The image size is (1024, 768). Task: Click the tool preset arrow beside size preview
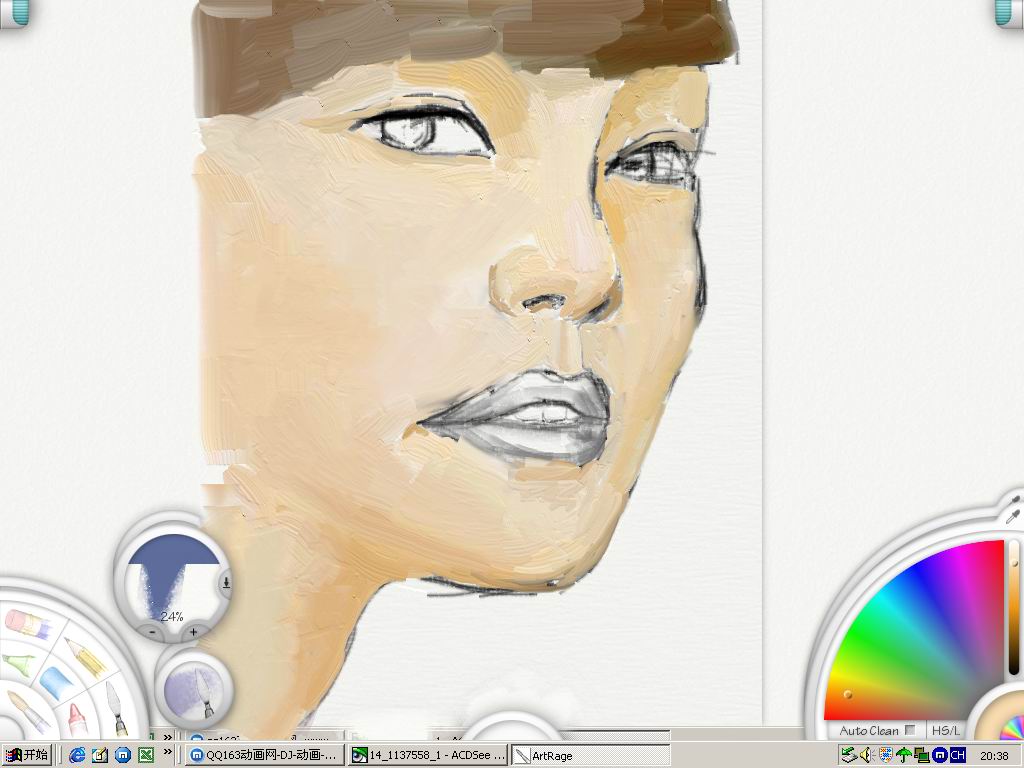click(x=226, y=582)
